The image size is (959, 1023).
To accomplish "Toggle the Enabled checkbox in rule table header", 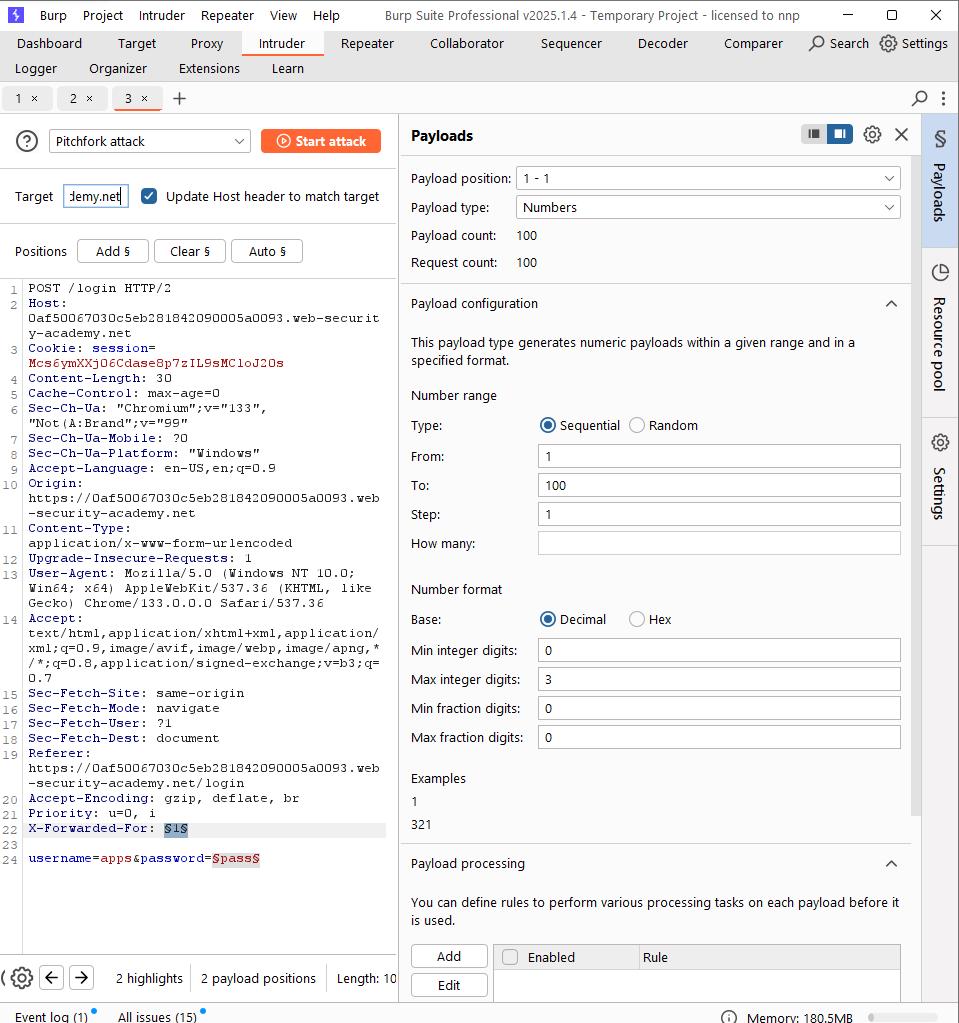I will (x=510, y=957).
